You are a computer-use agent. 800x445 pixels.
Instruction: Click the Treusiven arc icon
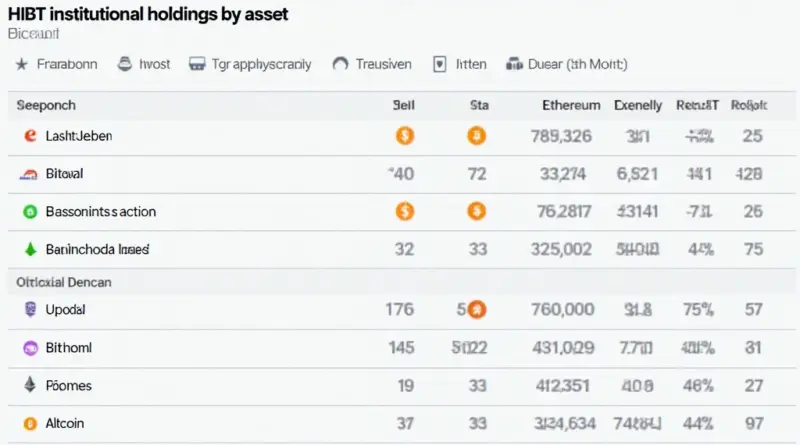[x=340, y=64]
